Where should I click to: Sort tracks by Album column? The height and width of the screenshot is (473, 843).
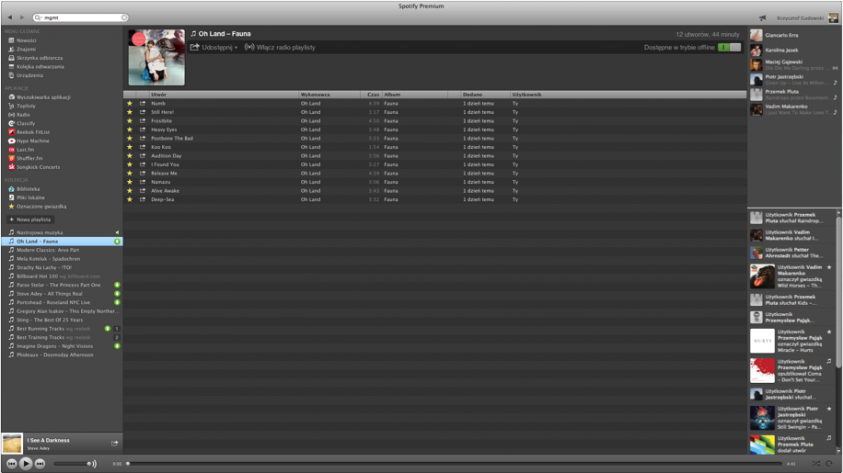[415, 95]
